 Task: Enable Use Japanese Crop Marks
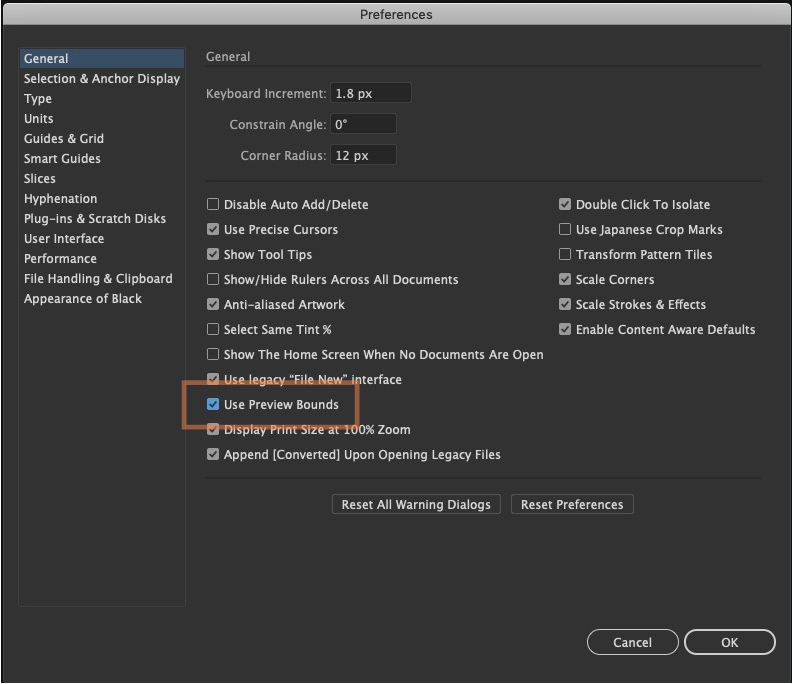click(565, 229)
